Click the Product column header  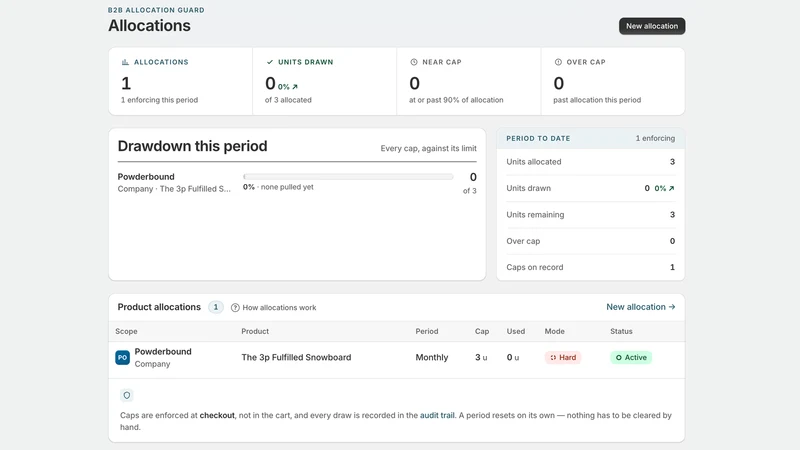[x=255, y=332]
